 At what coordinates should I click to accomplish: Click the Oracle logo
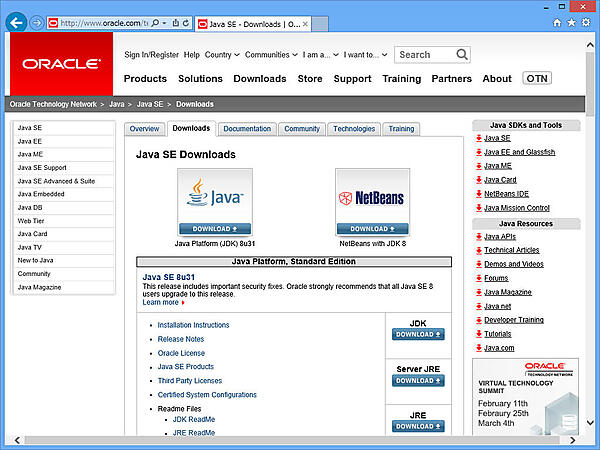click(62, 63)
